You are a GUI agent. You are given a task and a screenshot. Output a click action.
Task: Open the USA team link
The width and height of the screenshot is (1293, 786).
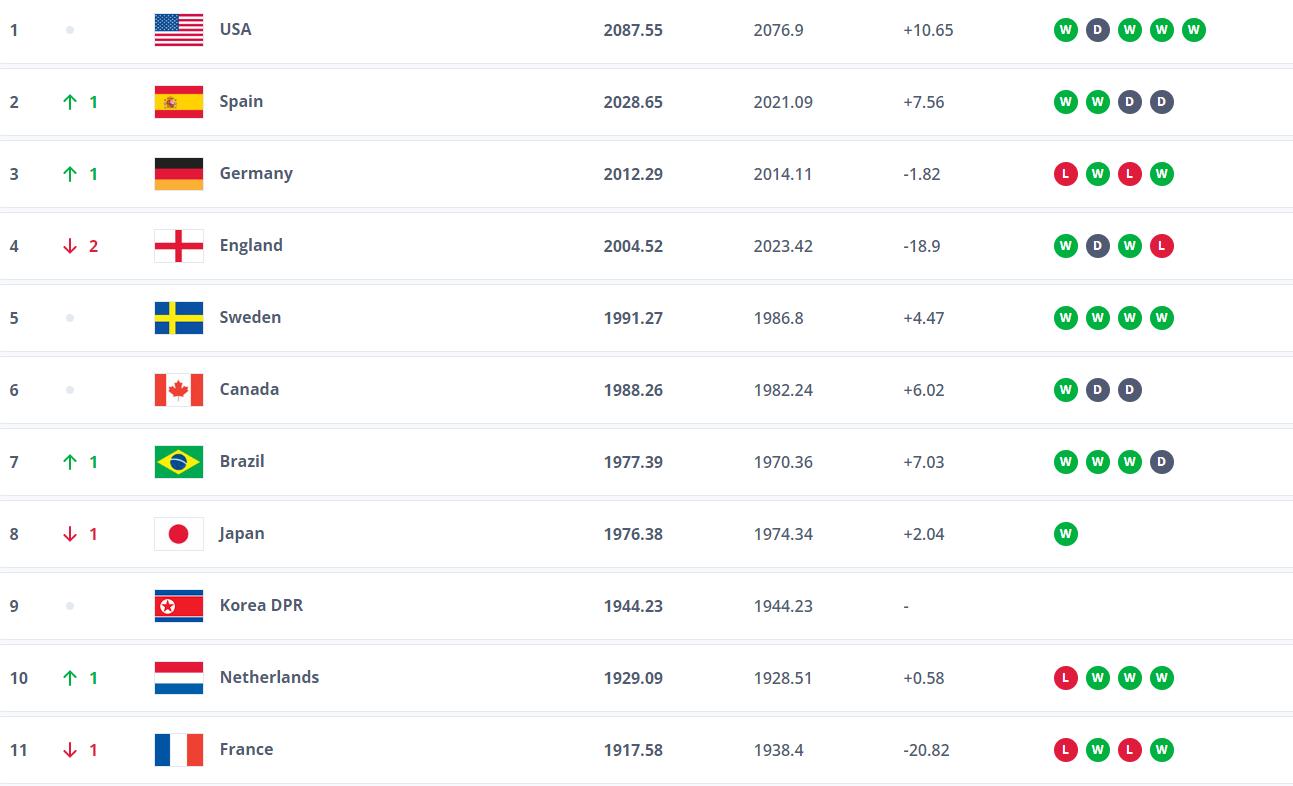click(236, 29)
